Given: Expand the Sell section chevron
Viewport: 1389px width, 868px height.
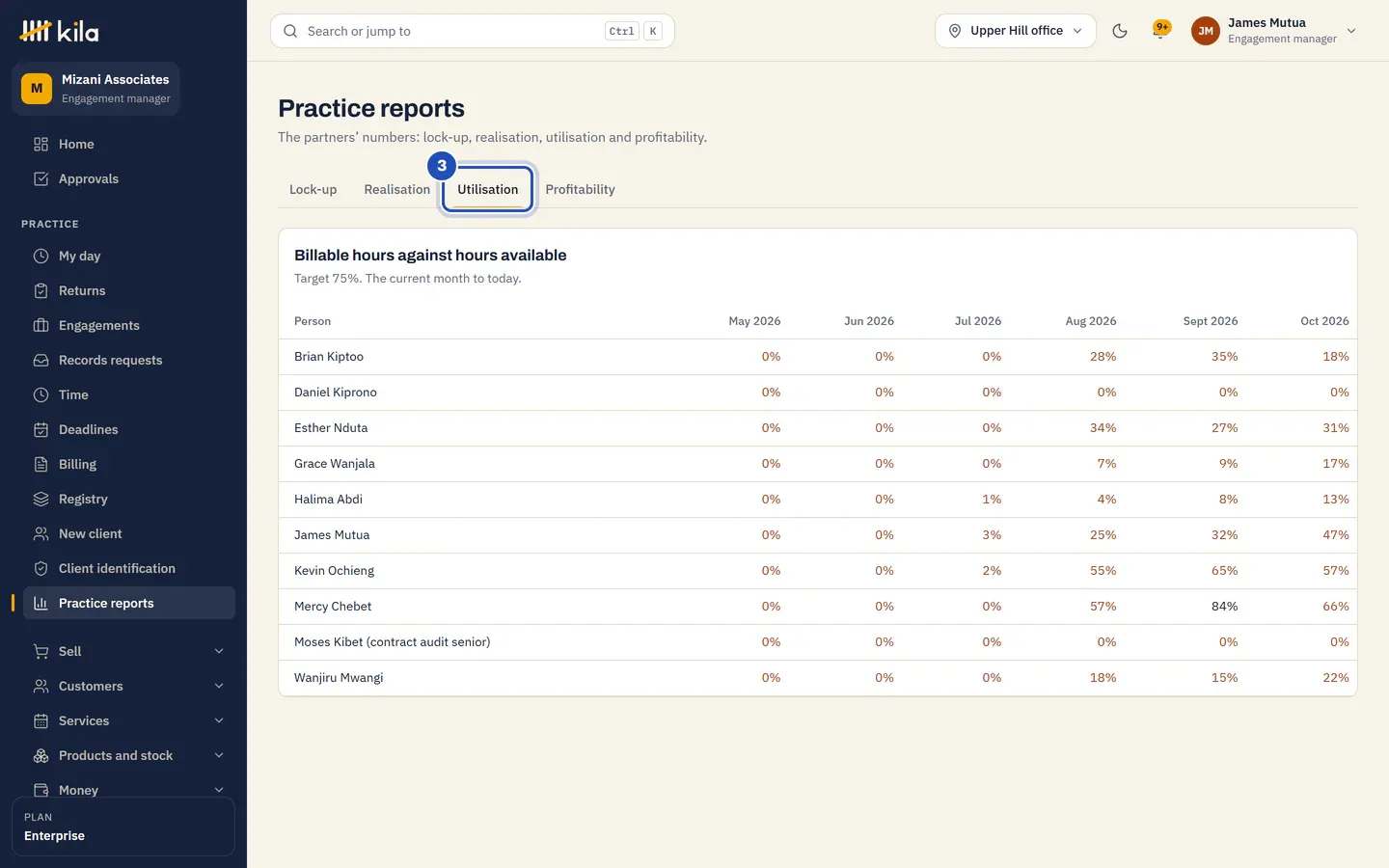Looking at the screenshot, I should point(219,651).
